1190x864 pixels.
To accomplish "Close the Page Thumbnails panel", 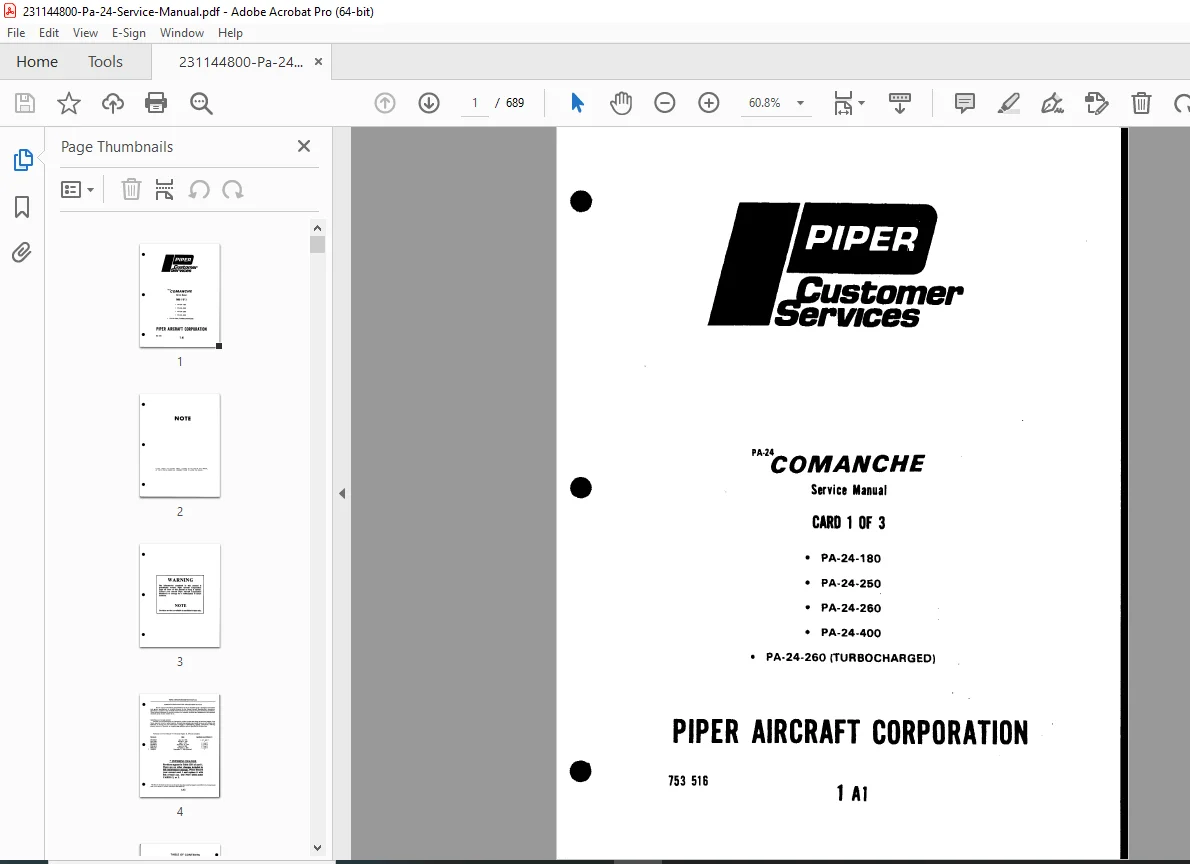I will pyautogui.click(x=304, y=146).
